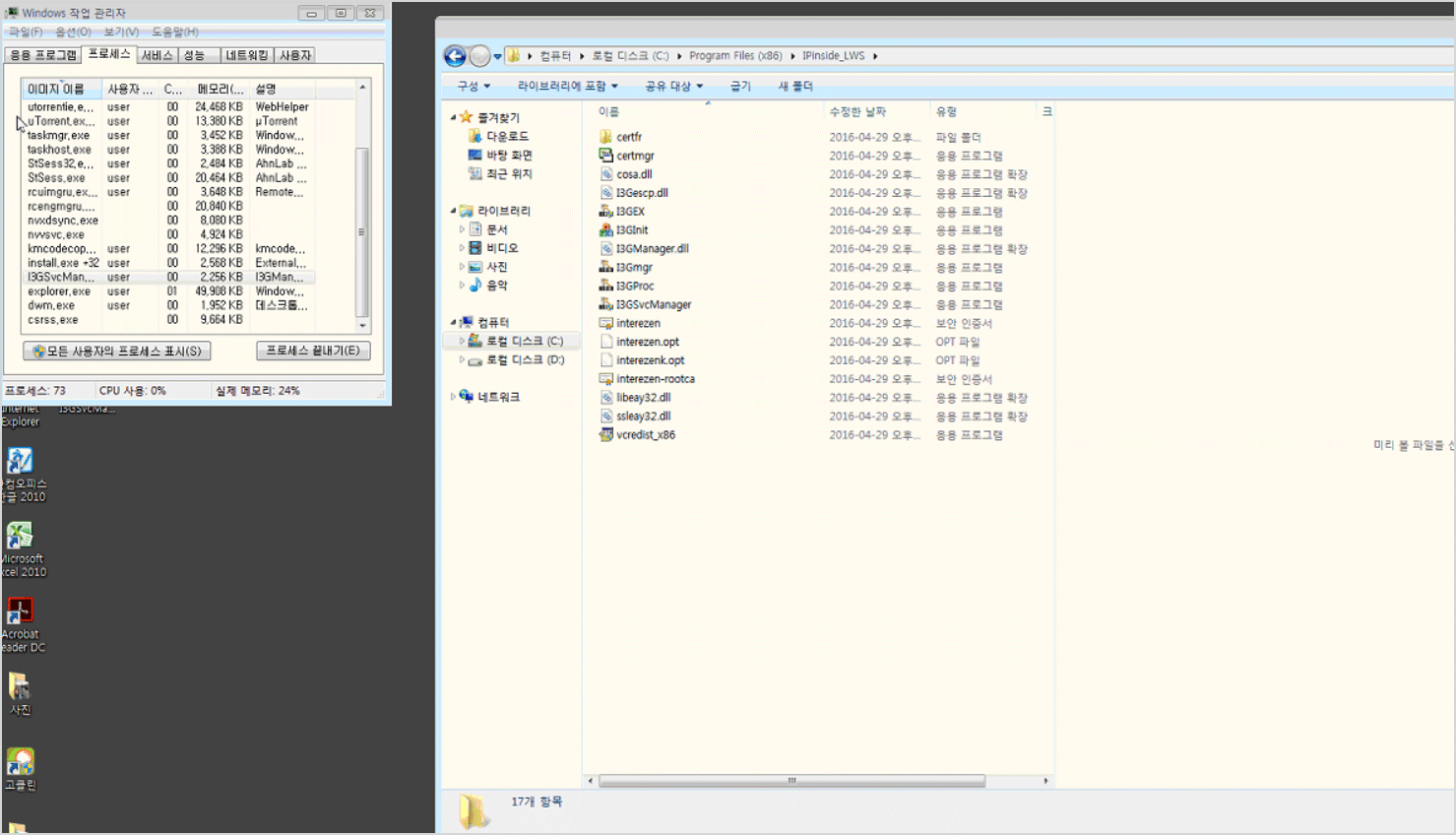Open the Acrobat Reader DC desktop icon

[20, 614]
